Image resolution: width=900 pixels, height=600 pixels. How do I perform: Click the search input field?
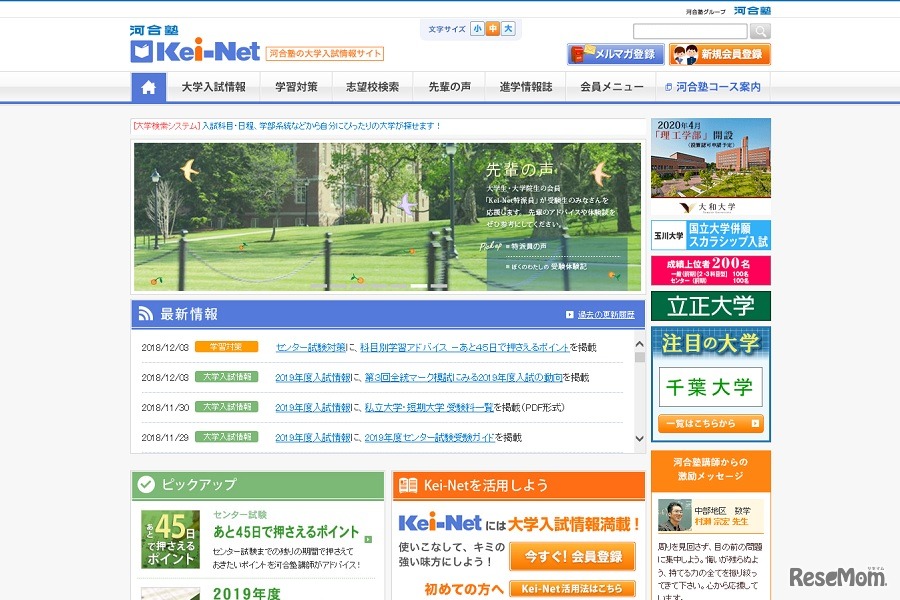point(690,31)
